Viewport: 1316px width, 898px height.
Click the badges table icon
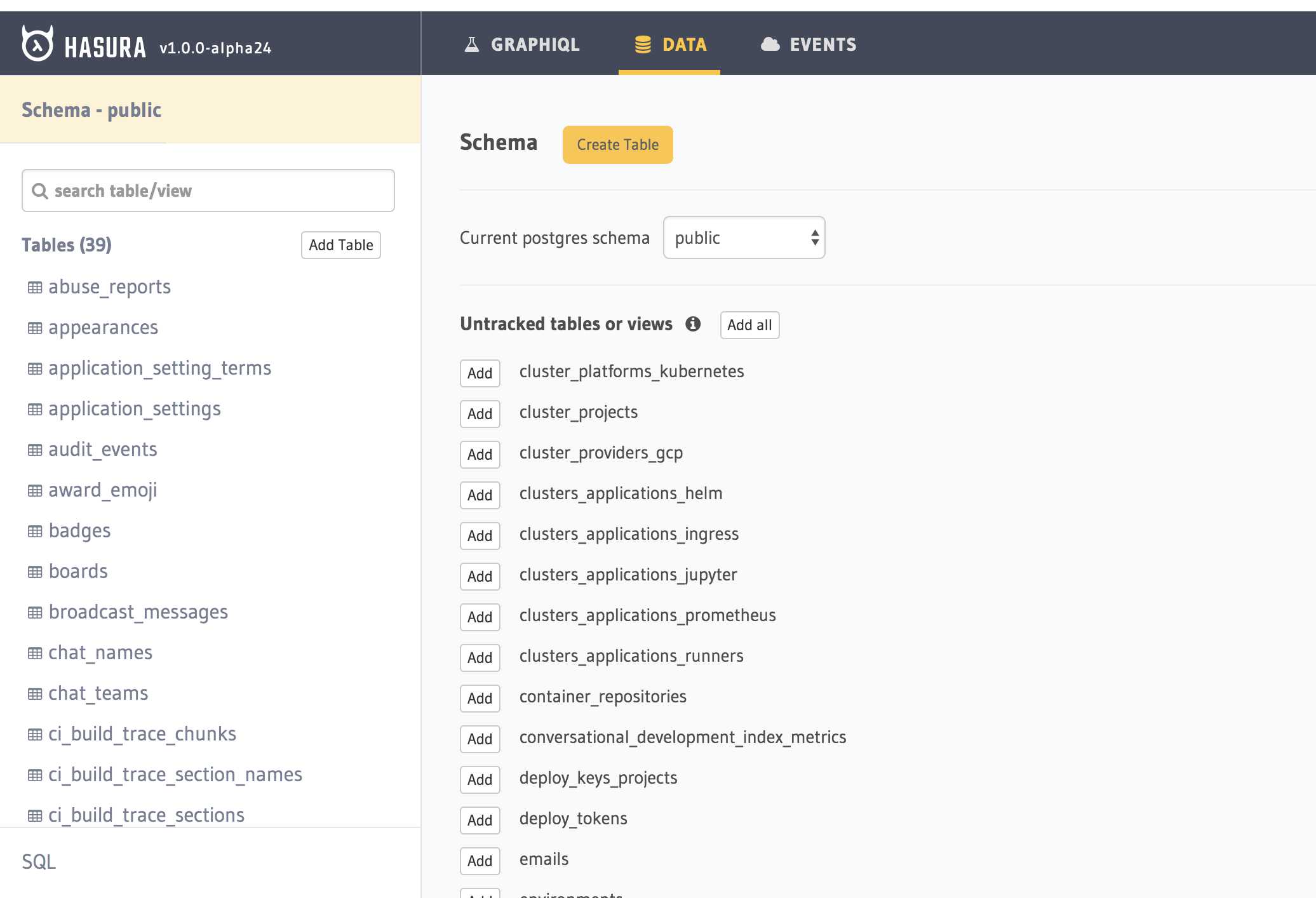coord(35,532)
